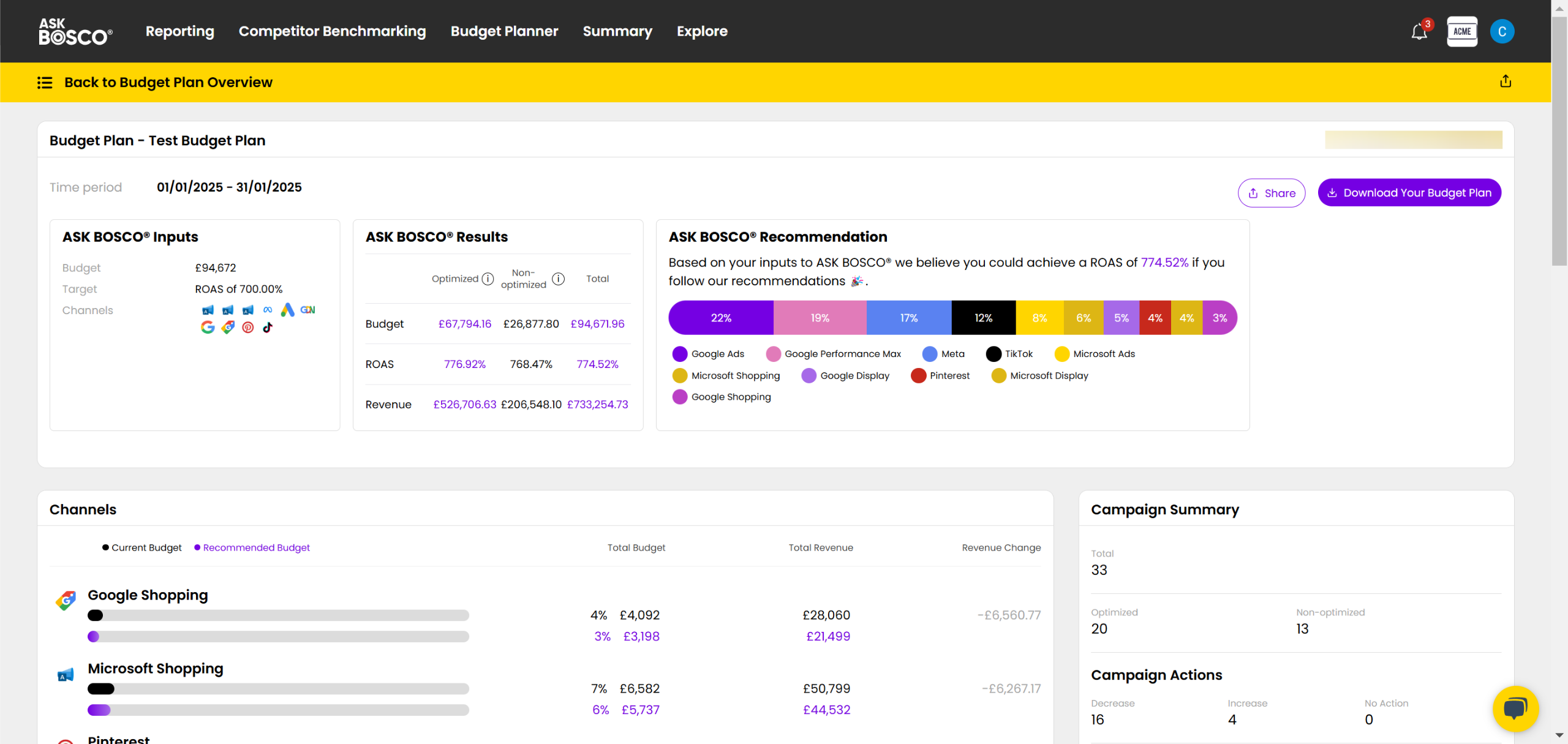Image resolution: width=1568 pixels, height=744 pixels.
Task: Click the list icon beside Back to Budget Plan
Action: click(x=45, y=83)
